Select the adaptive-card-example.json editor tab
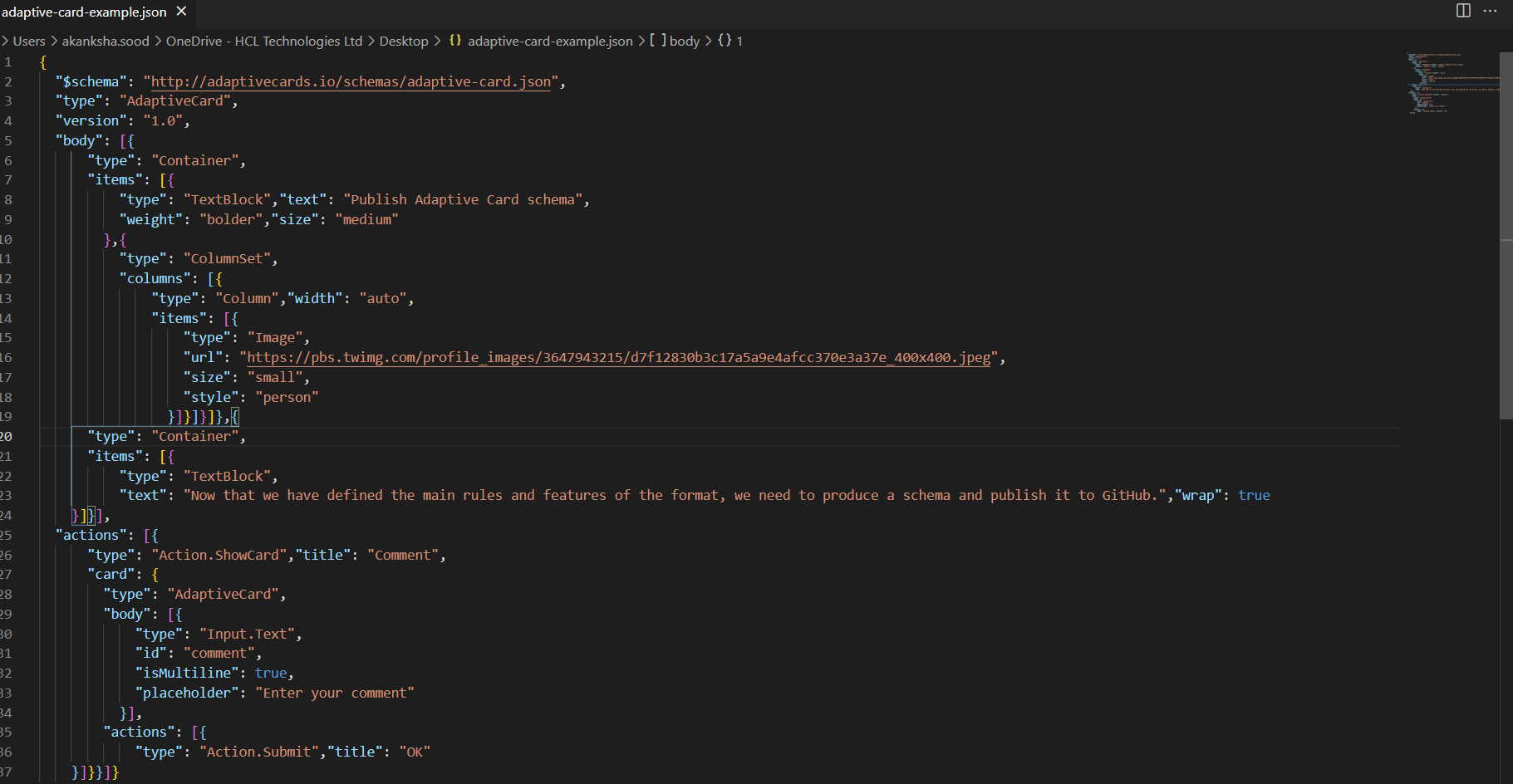1513x784 pixels. [83, 12]
